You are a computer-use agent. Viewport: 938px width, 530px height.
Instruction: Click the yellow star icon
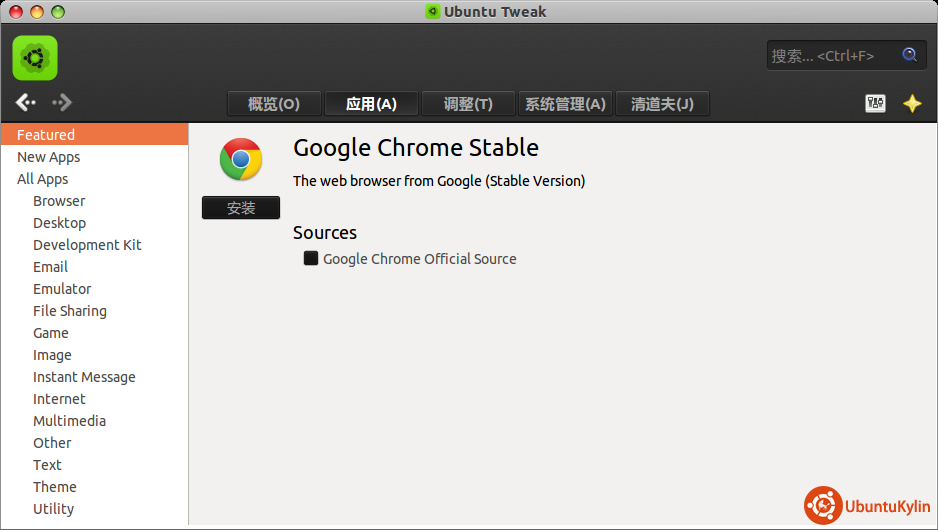pyautogui.click(x=912, y=103)
